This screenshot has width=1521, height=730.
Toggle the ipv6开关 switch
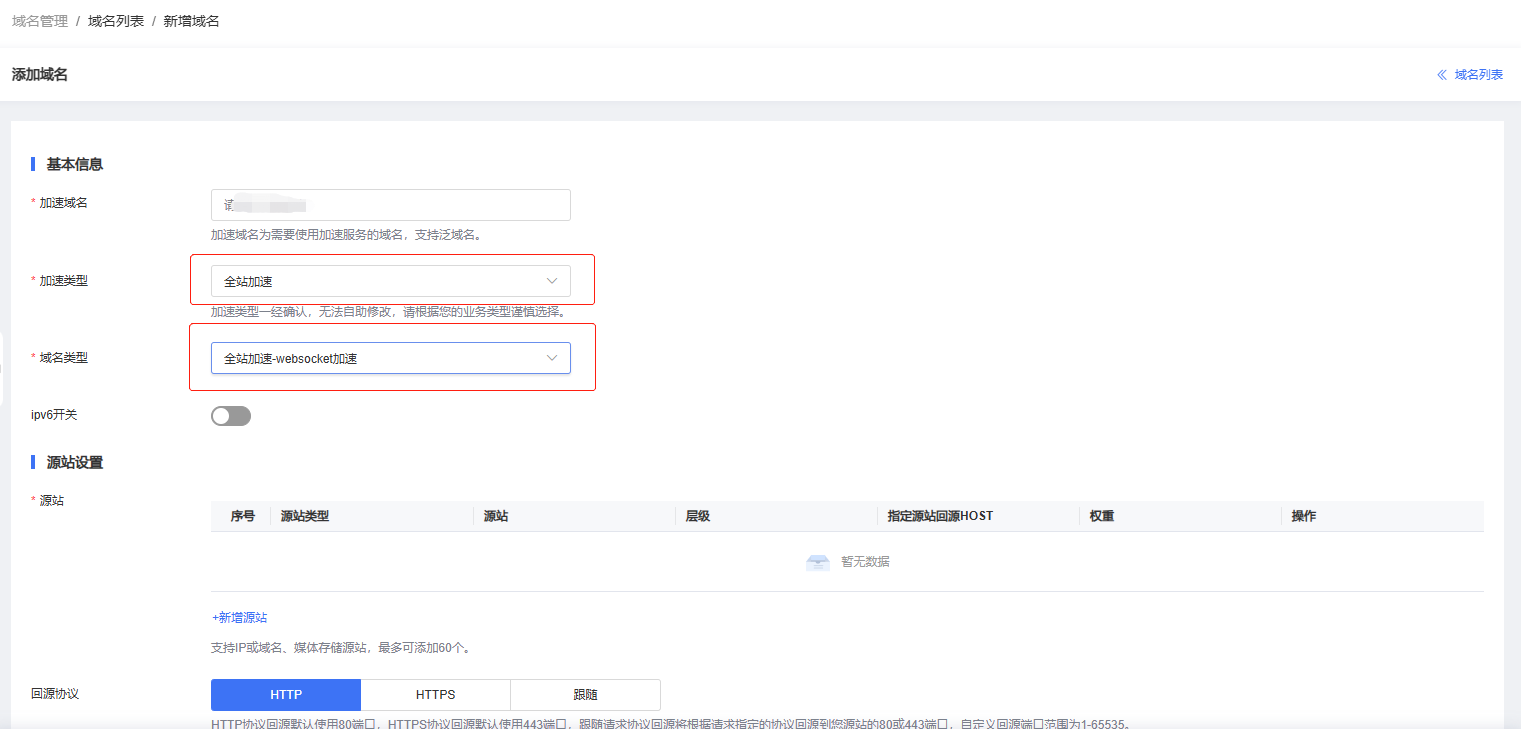231,416
